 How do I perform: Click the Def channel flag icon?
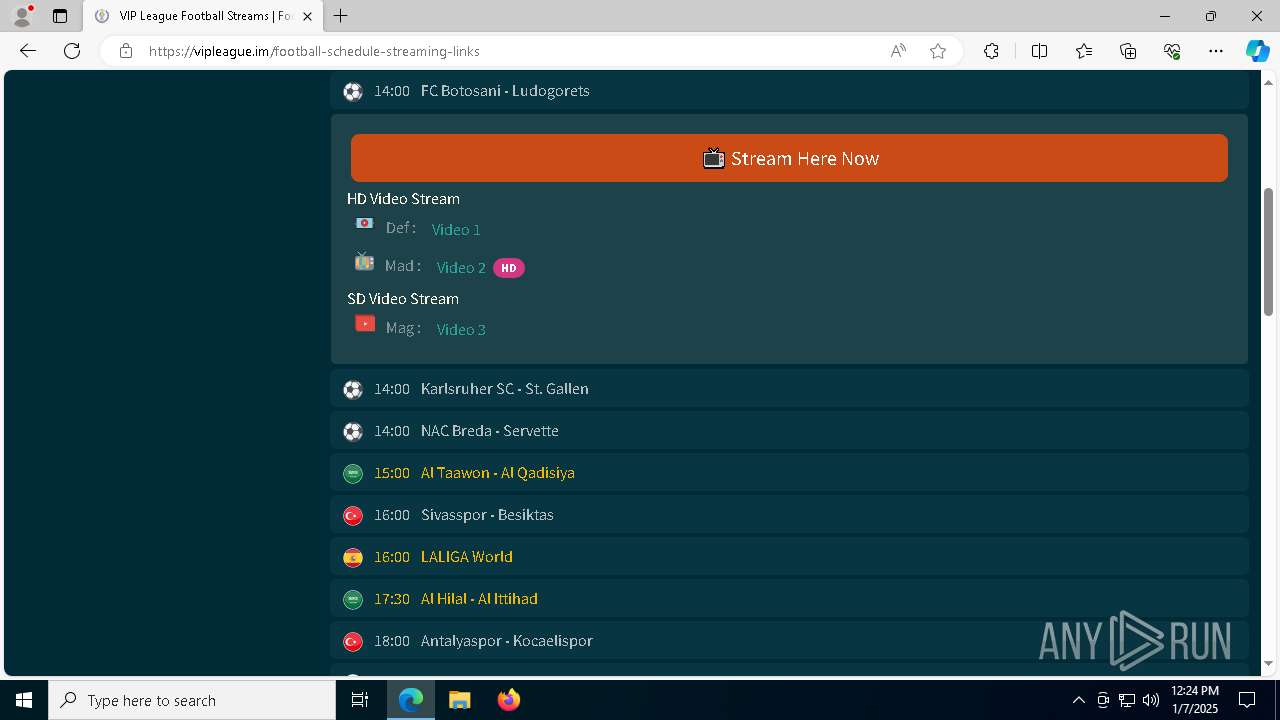click(x=365, y=224)
